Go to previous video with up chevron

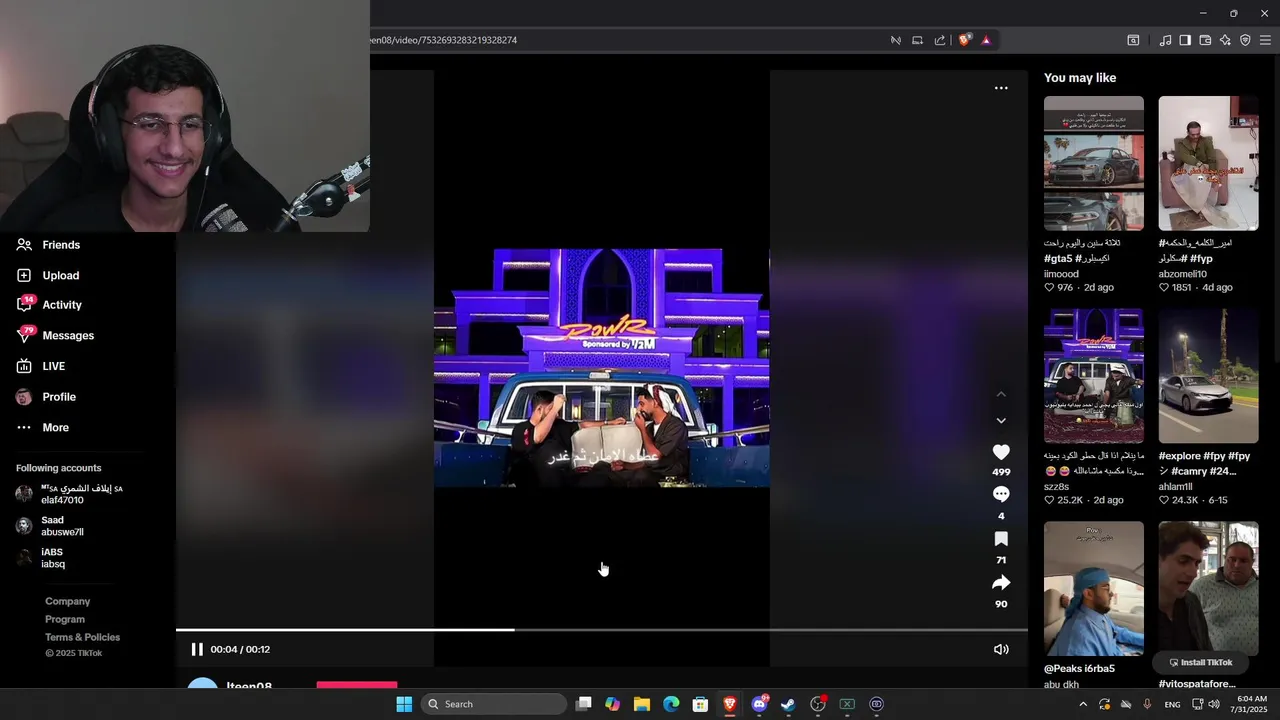(1001, 395)
